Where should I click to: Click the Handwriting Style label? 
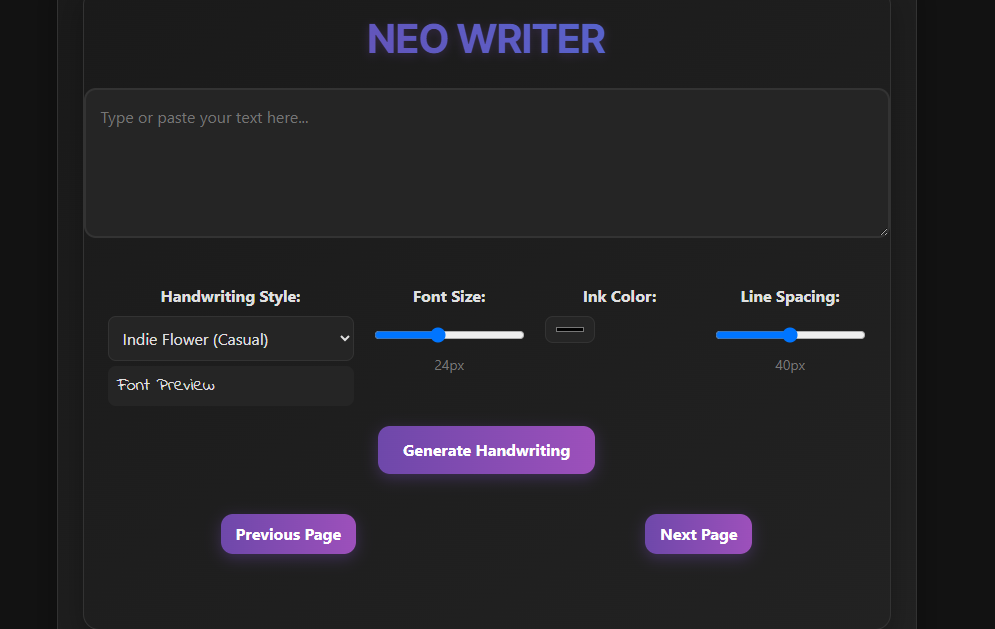click(x=230, y=296)
